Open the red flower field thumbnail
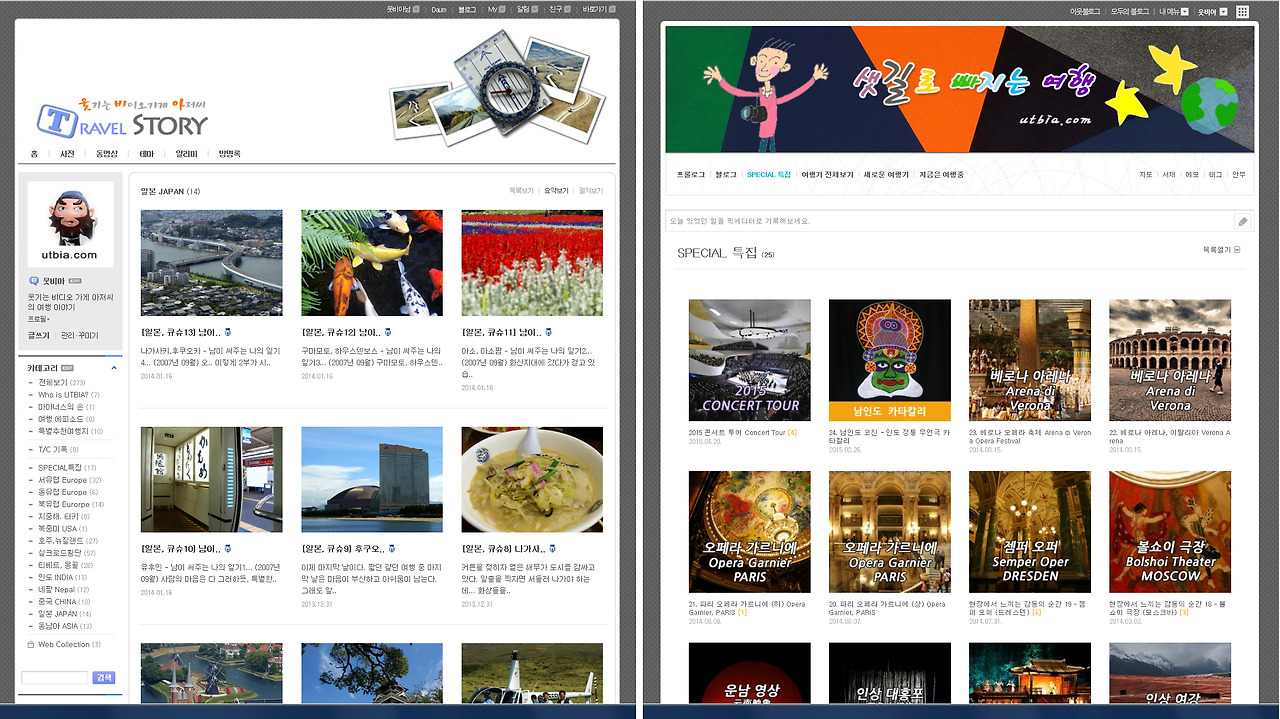This screenshot has height=719, width=1280. [x=532, y=263]
